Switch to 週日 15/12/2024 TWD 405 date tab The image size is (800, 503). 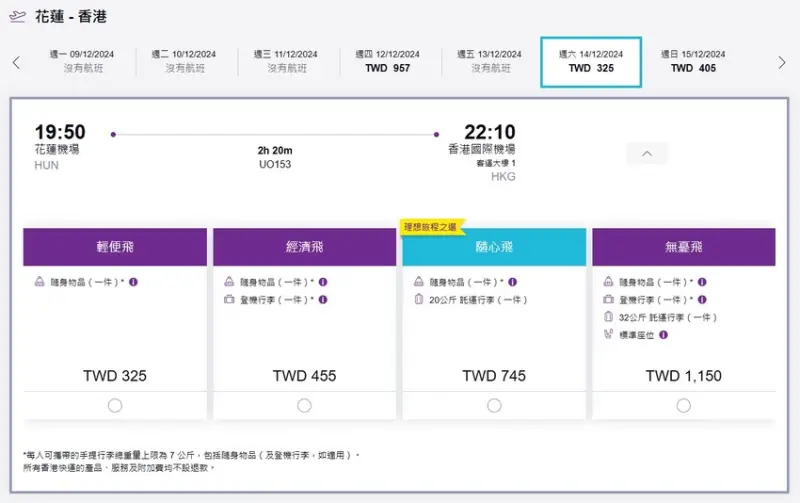coord(693,62)
